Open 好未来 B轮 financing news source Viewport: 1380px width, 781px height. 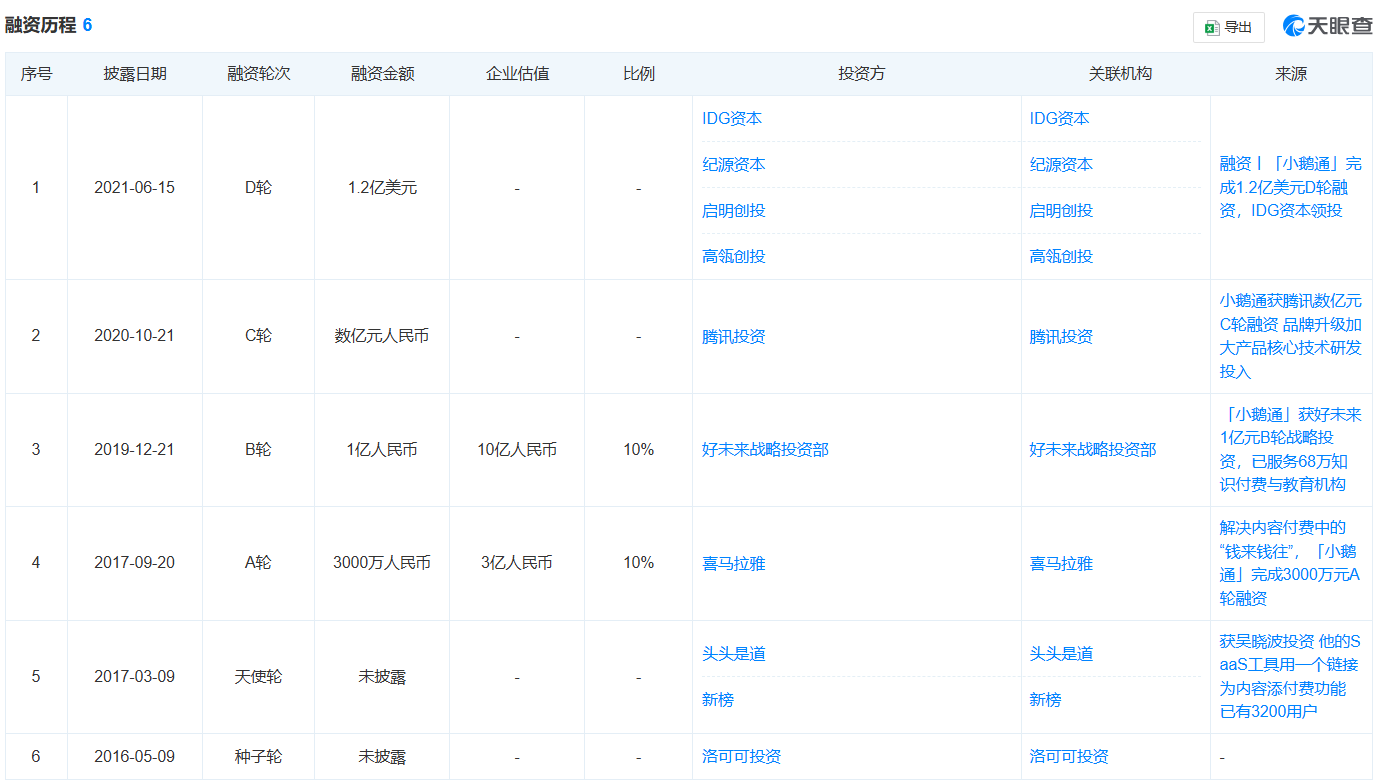pos(1290,449)
